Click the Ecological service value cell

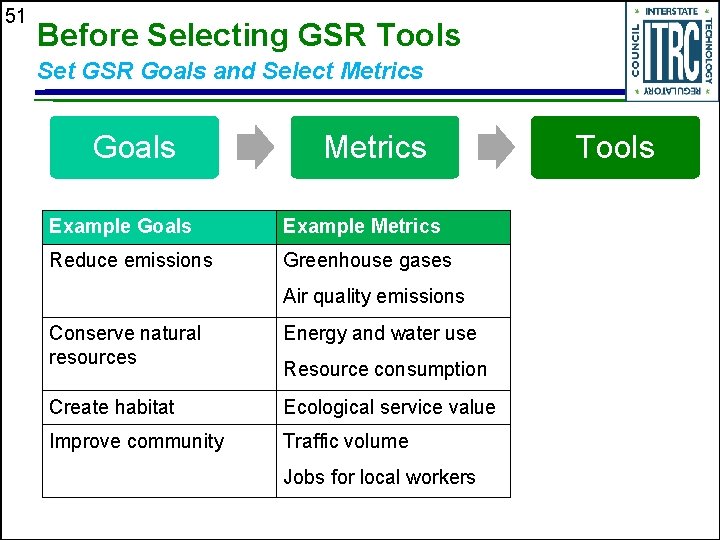click(394, 408)
